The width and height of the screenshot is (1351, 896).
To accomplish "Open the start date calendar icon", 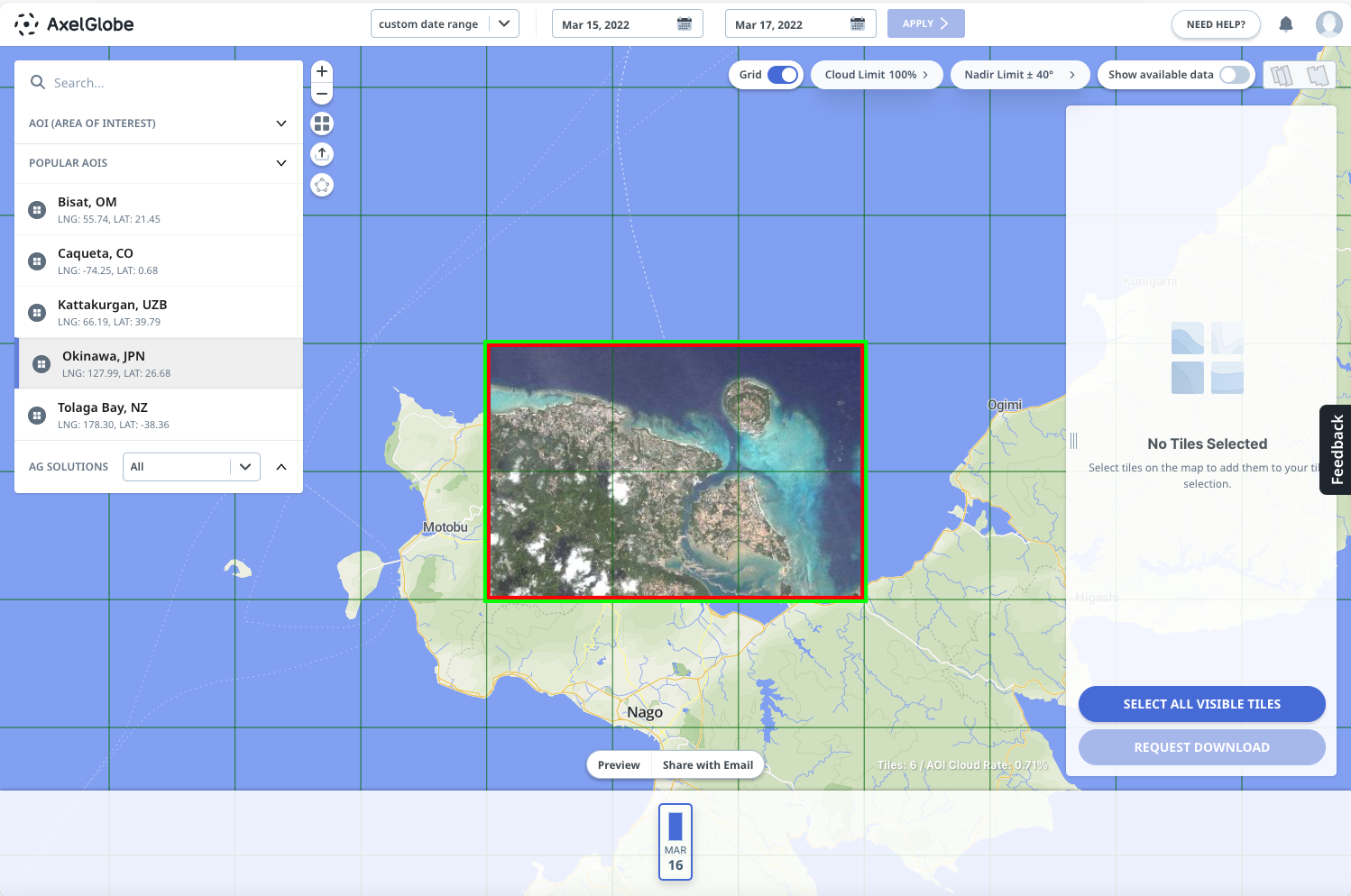I will [685, 24].
